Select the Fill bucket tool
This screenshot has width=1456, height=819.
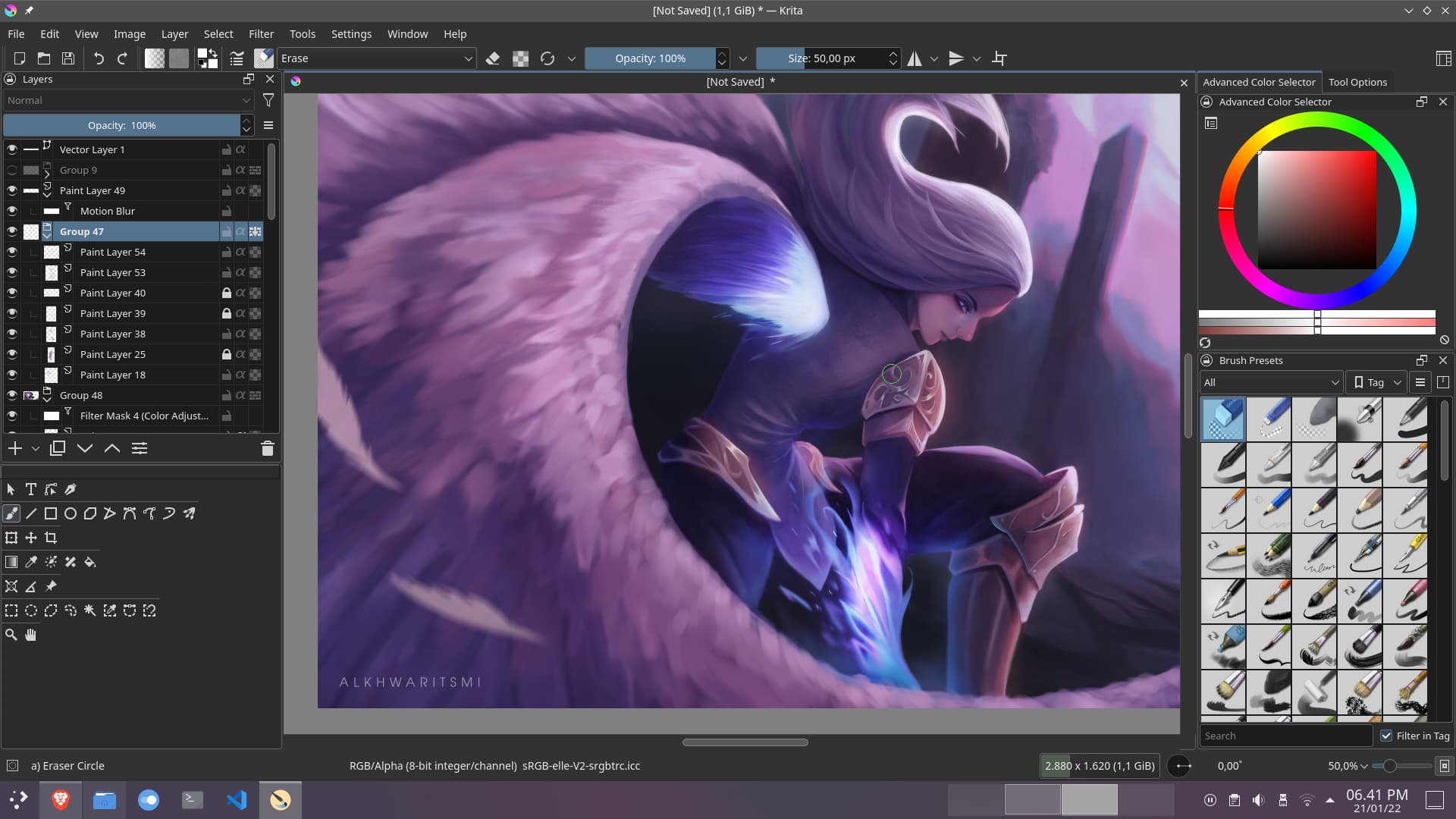point(90,562)
